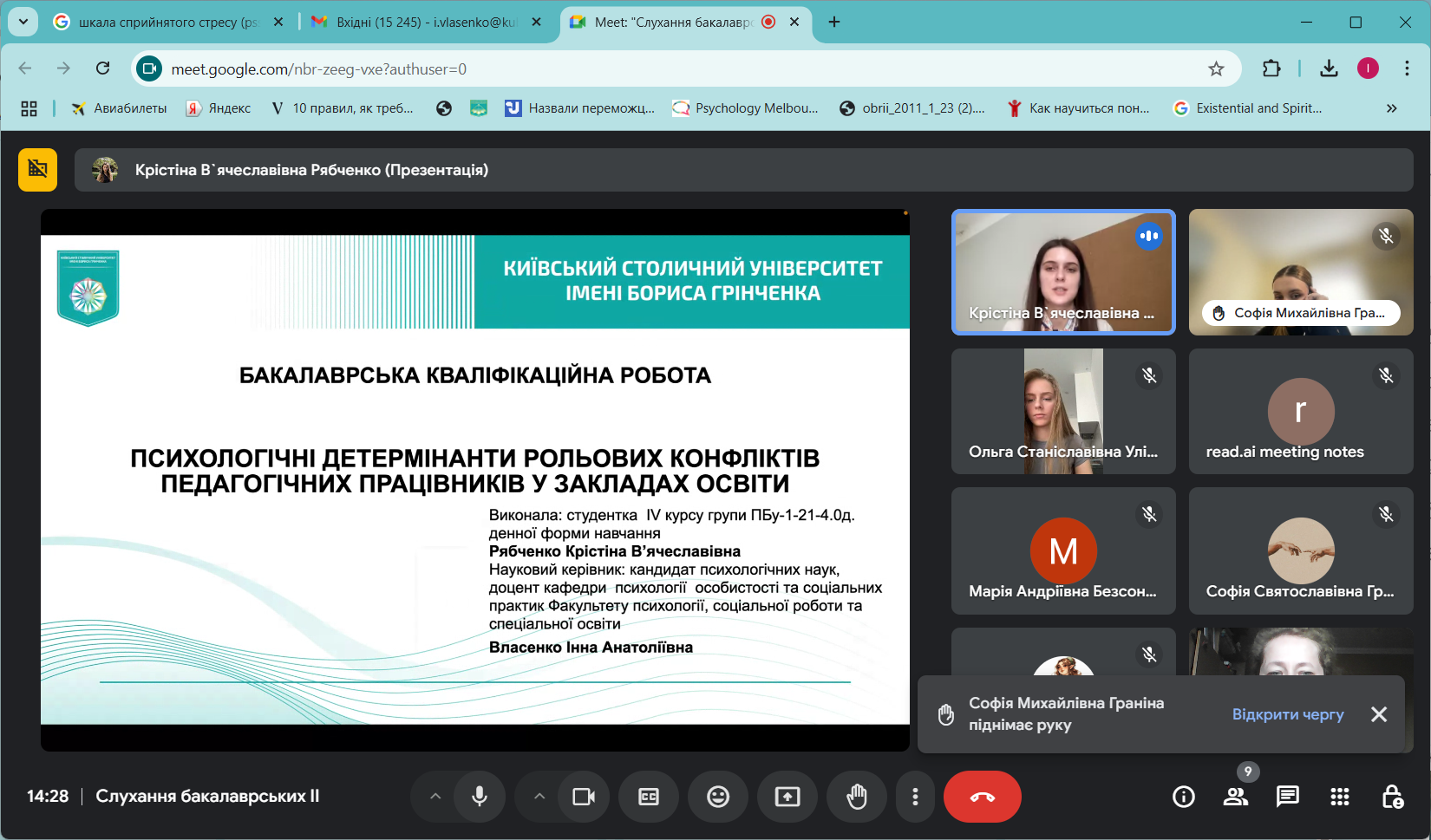Open the Chrome profile avatar

tap(1368, 68)
